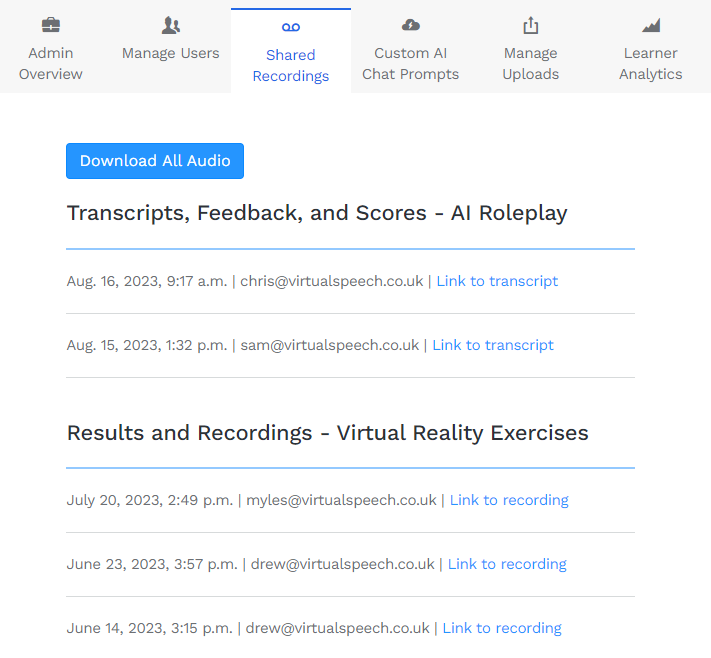
Task: Go to the Manage Uploads tab
Action: pos(531,50)
